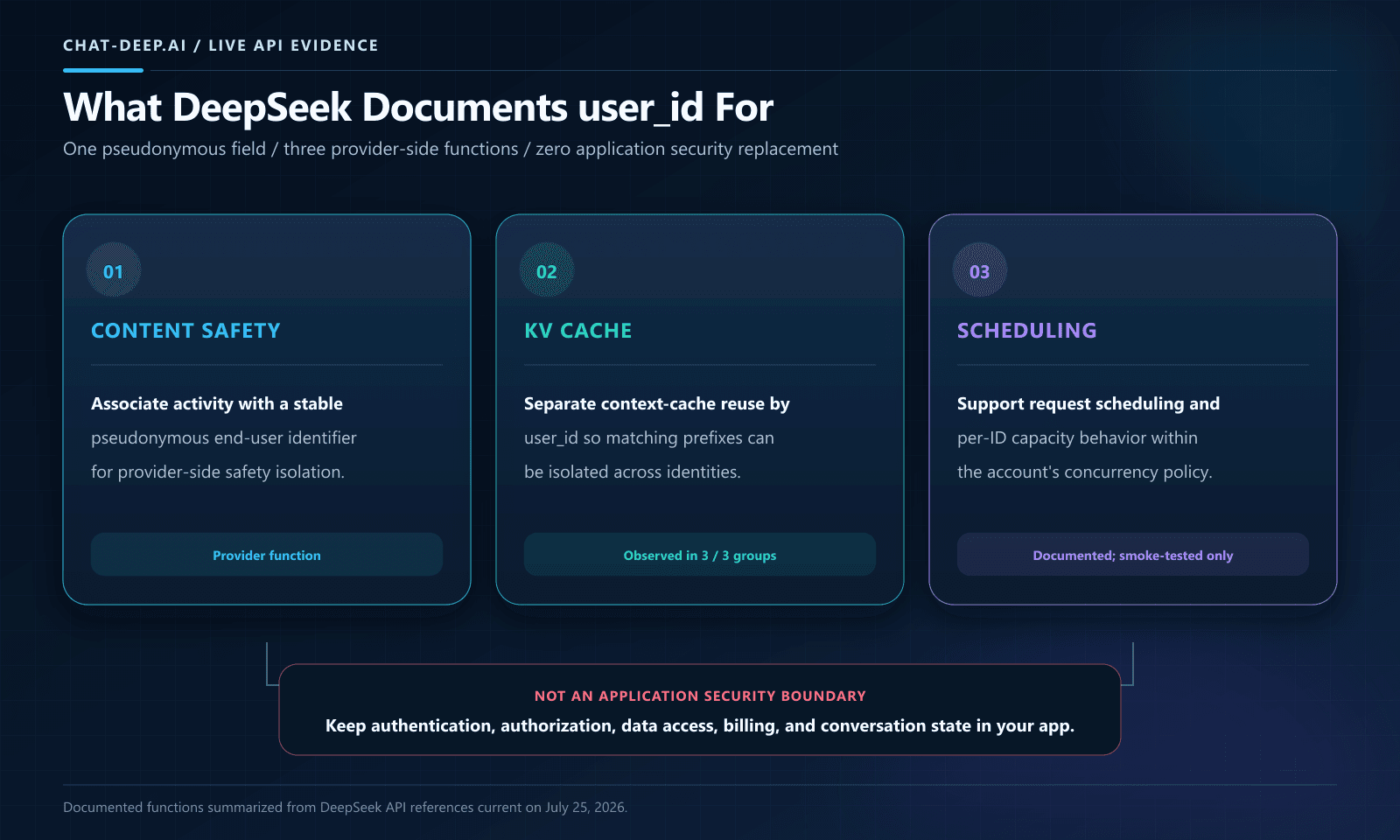Click Documented; smoke-tested only pill
Screen dimensions: 1400x840
[x=1133, y=555]
